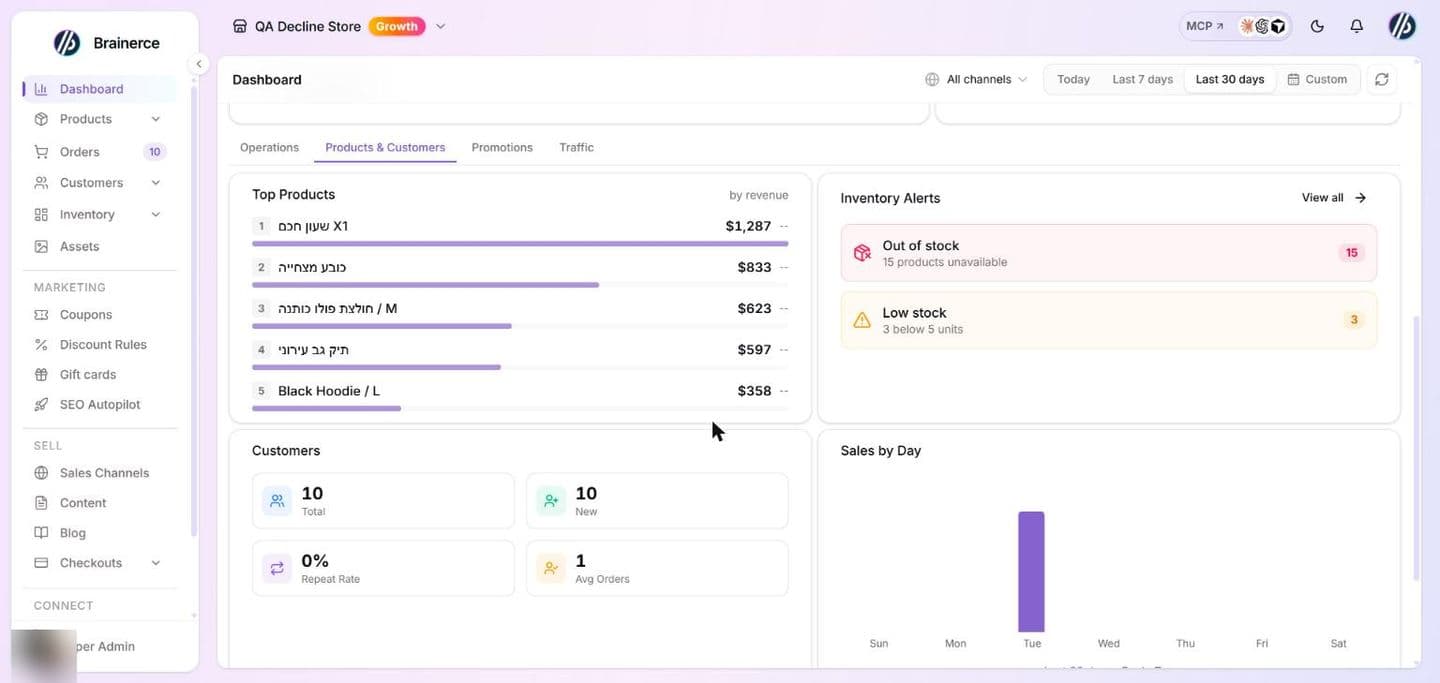Click the Customers people icon in sidebar
The height and width of the screenshot is (683, 1440).
[41, 183]
